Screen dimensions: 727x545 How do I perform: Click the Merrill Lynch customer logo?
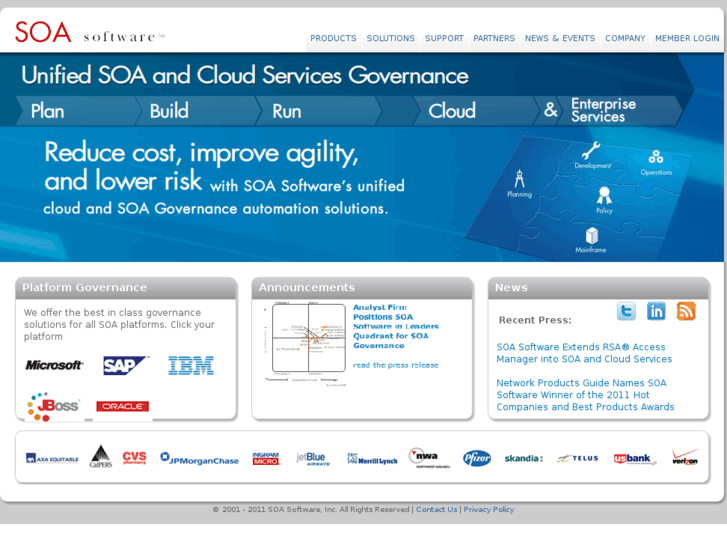372,459
